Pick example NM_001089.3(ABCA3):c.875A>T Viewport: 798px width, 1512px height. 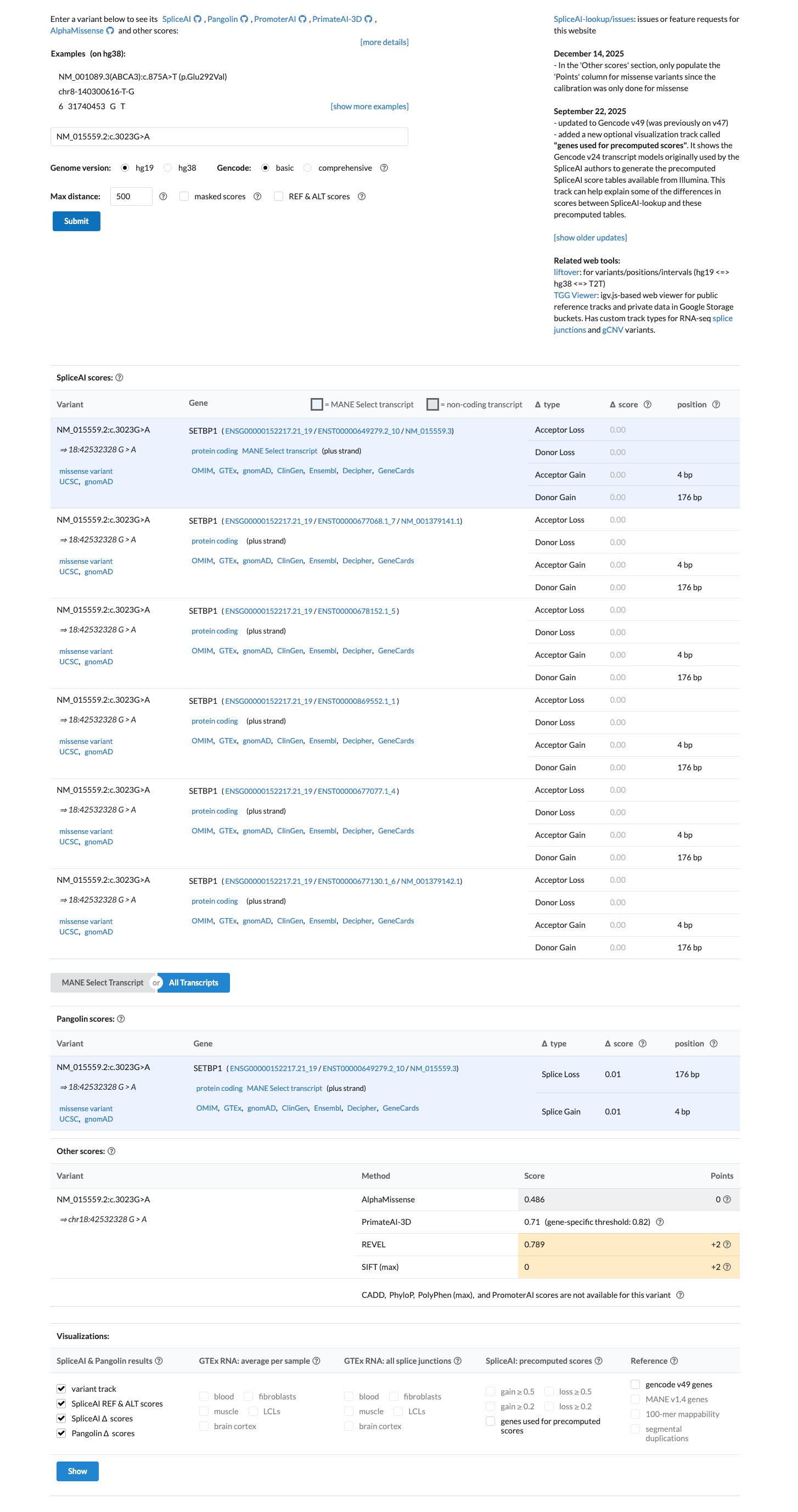click(x=143, y=77)
